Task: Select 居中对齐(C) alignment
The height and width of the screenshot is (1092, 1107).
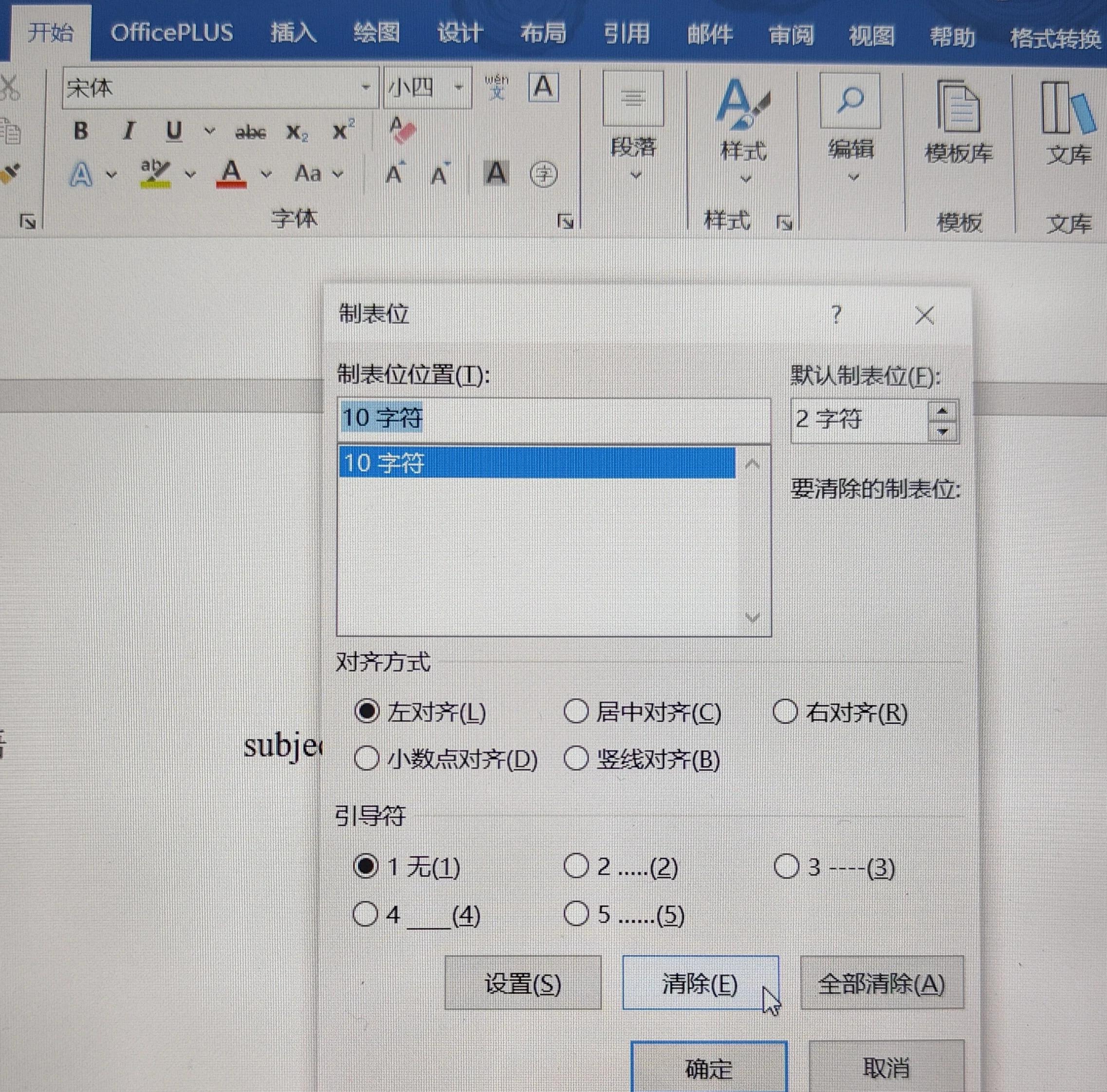Action: (x=642, y=712)
